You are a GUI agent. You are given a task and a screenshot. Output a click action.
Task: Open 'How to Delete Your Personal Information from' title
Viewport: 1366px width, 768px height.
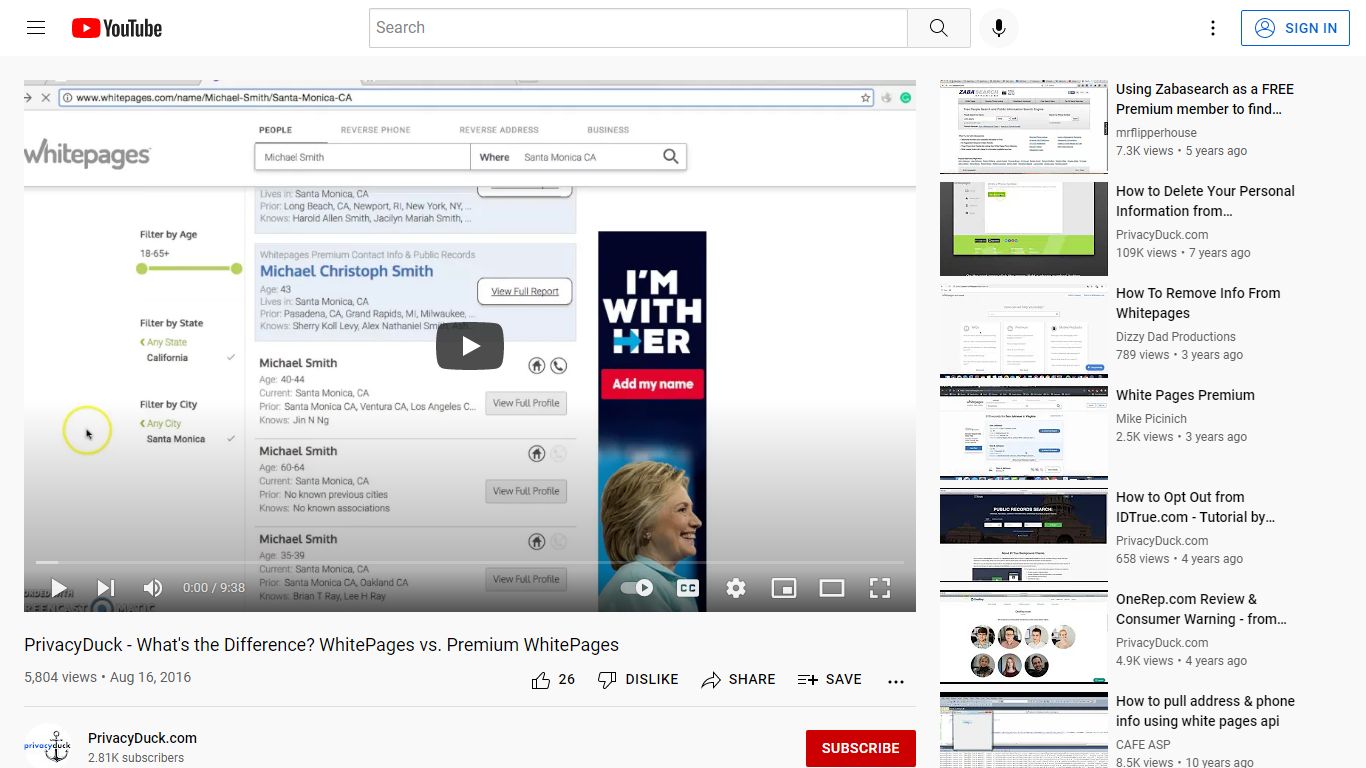click(x=1205, y=201)
